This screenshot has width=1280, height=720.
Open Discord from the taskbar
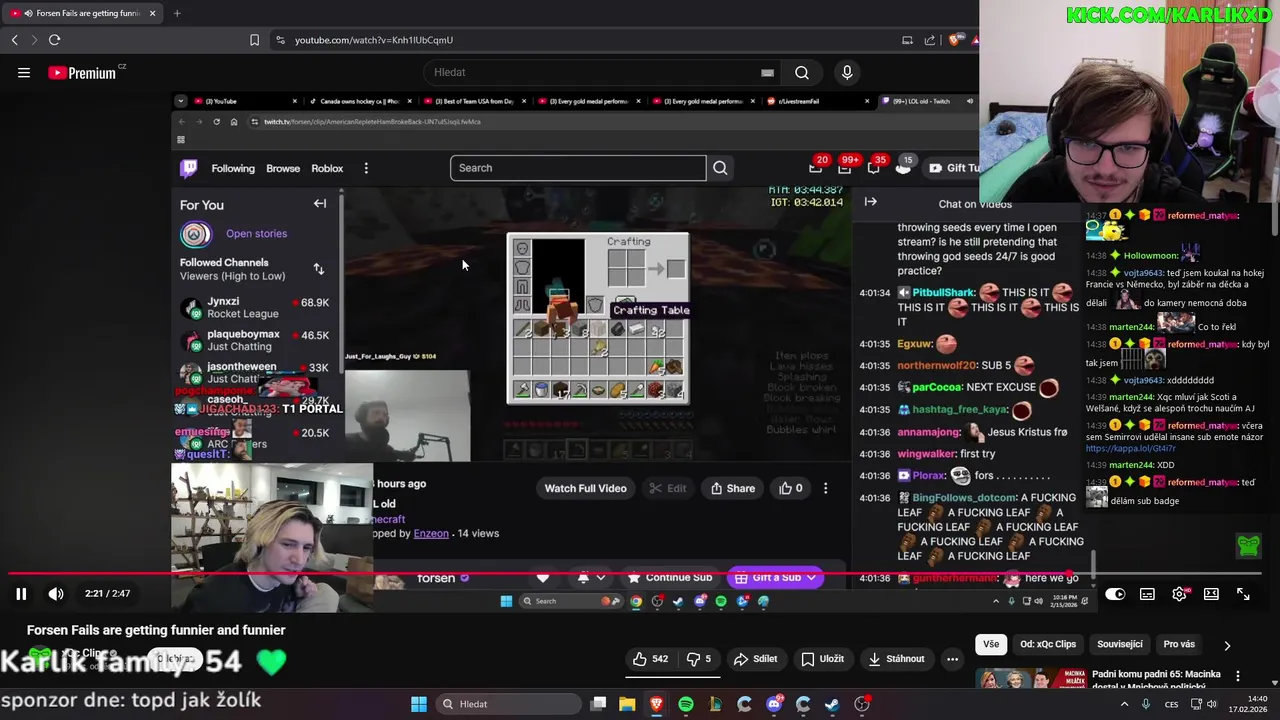[x=774, y=704]
